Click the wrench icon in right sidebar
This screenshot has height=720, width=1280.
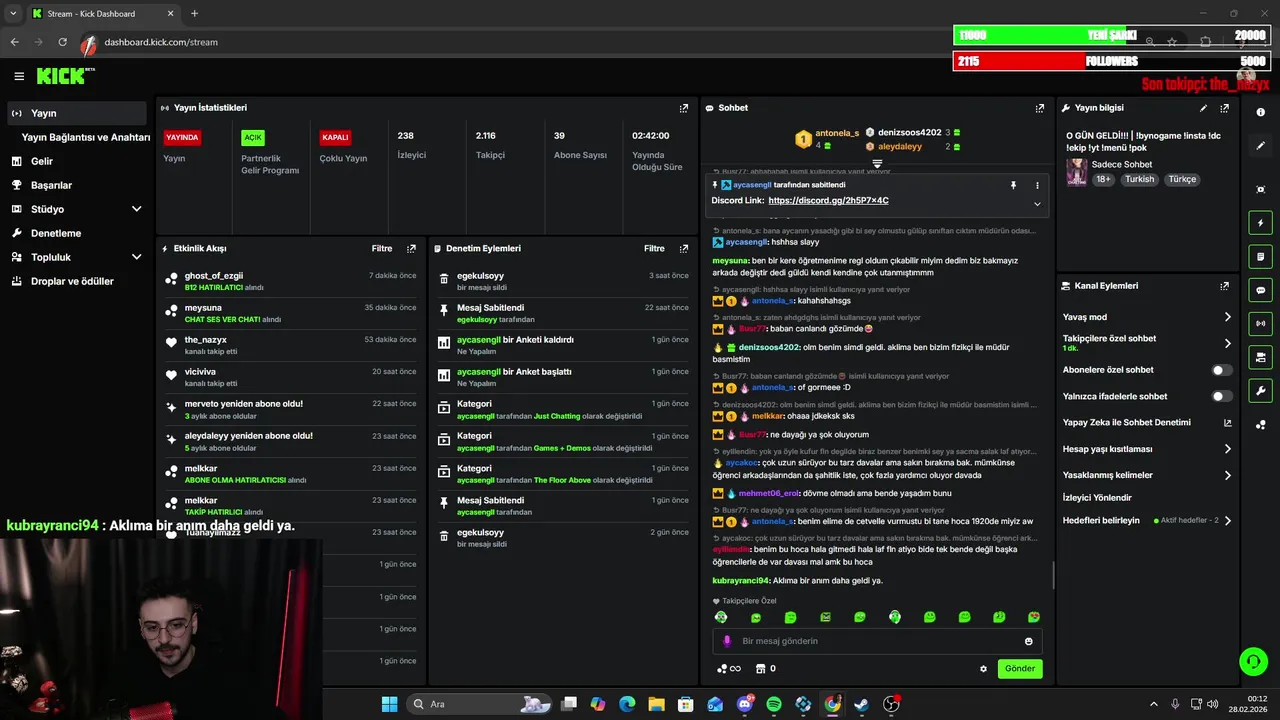pyautogui.click(x=1260, y=391)
